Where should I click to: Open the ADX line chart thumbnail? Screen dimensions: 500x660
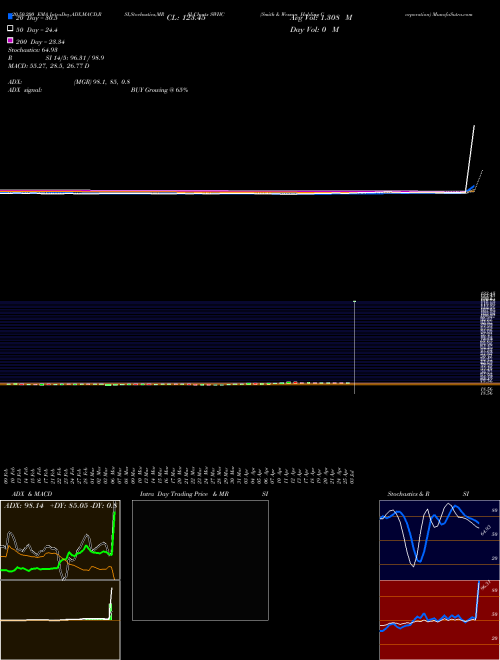pyautogui.click(x=60, y=540)
